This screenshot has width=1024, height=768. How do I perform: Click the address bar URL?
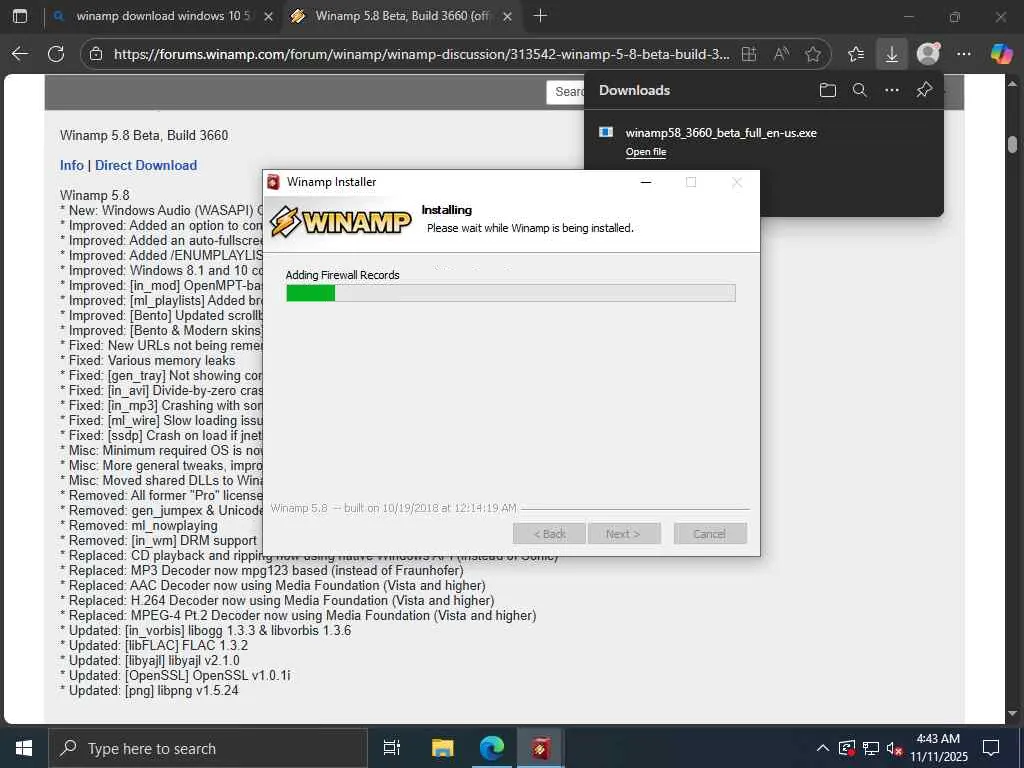coord(421,54)
